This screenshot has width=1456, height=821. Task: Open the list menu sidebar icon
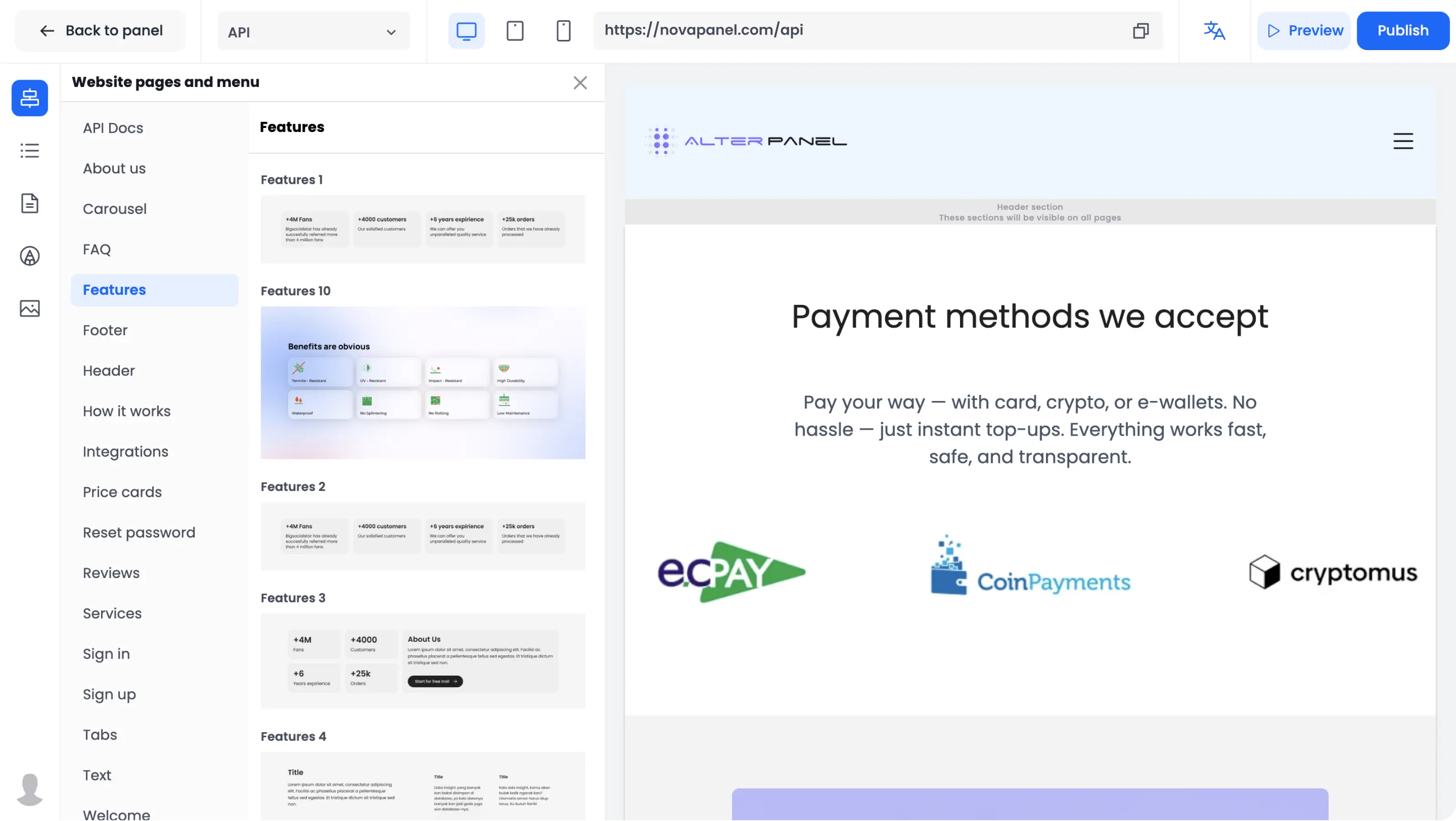click(x=30, y=150)
